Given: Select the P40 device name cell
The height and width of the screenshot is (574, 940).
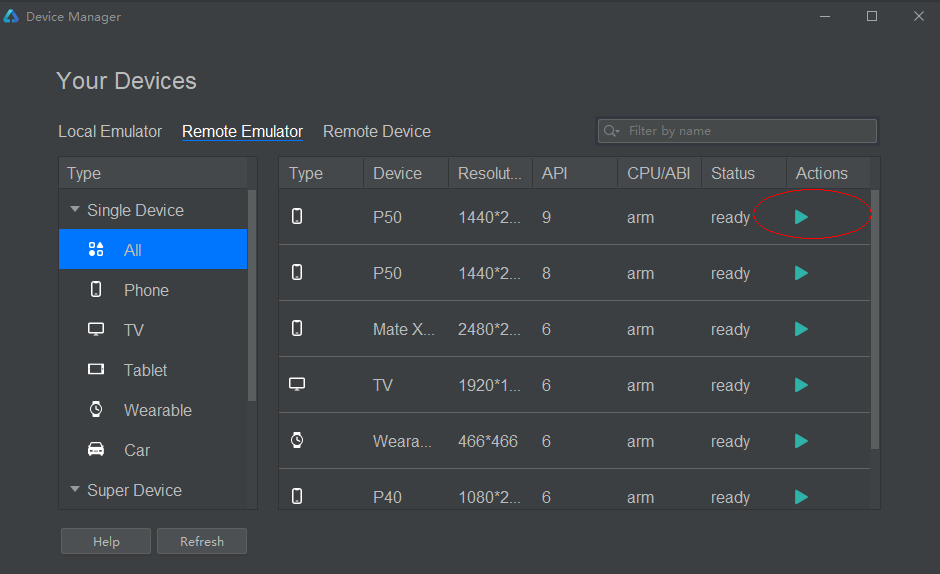Looking at the screenshot, I should (387, 497).
